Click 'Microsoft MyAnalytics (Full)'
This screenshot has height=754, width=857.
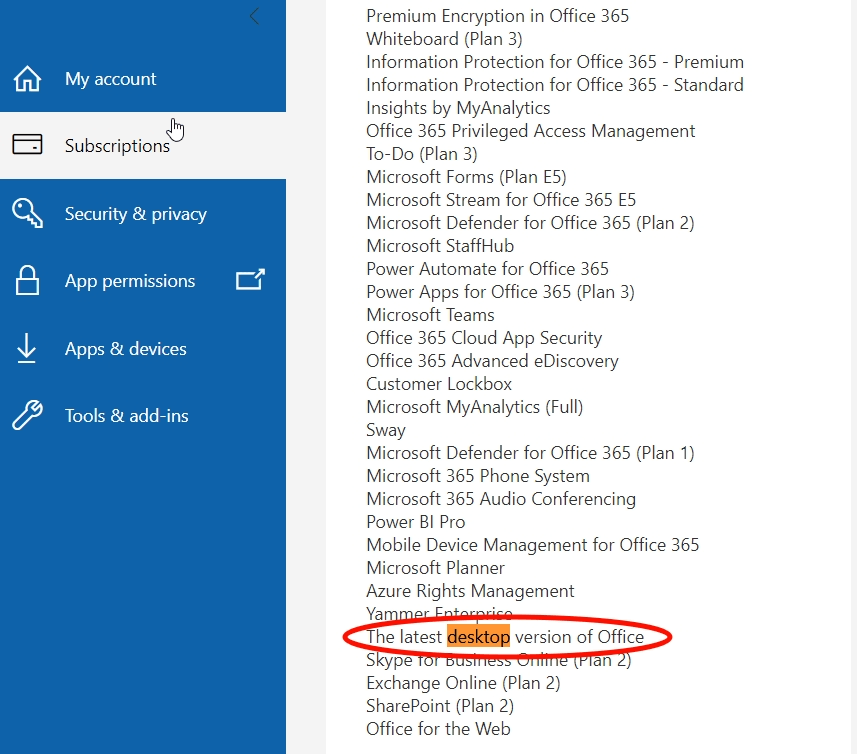[x=474, y=407]
